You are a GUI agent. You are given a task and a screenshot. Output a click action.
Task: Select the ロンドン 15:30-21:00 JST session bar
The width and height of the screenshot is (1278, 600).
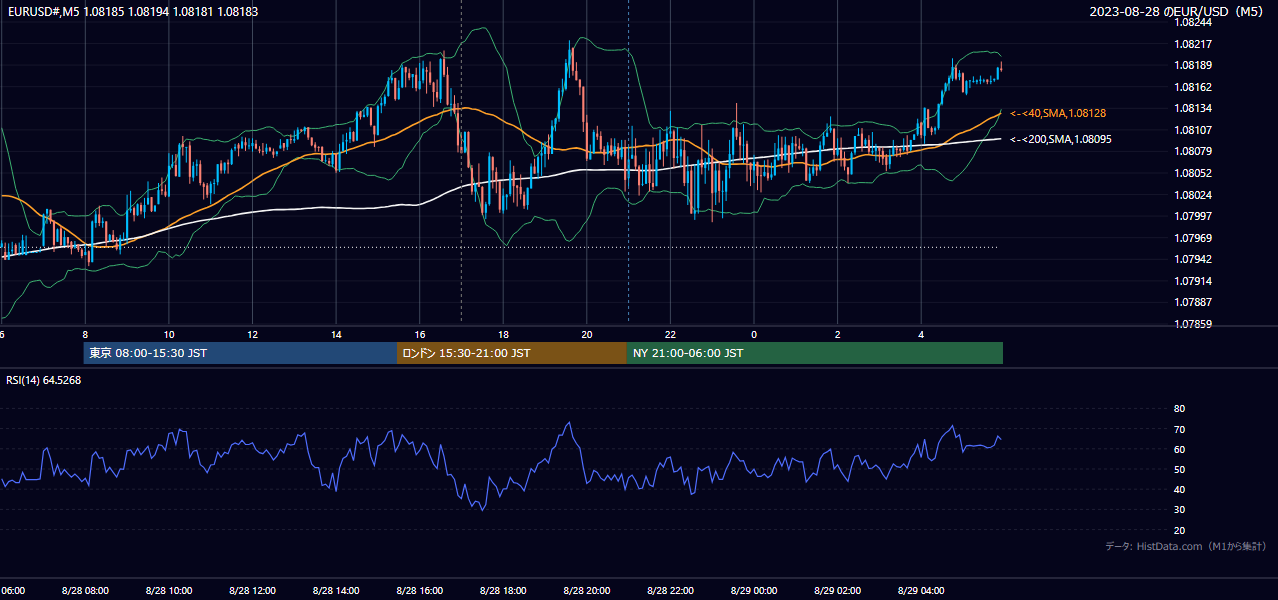tap(512, 353)
